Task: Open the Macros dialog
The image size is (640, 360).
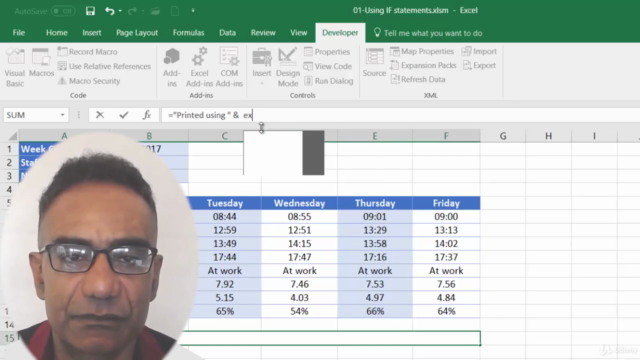Action: point(41,62)
